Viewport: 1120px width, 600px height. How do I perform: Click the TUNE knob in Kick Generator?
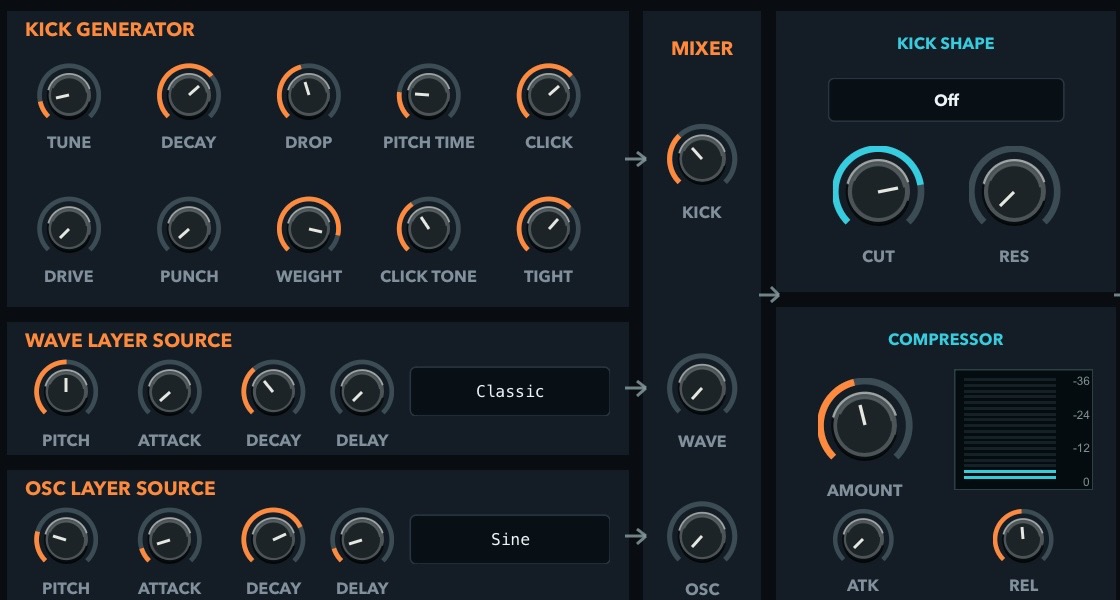69,94
